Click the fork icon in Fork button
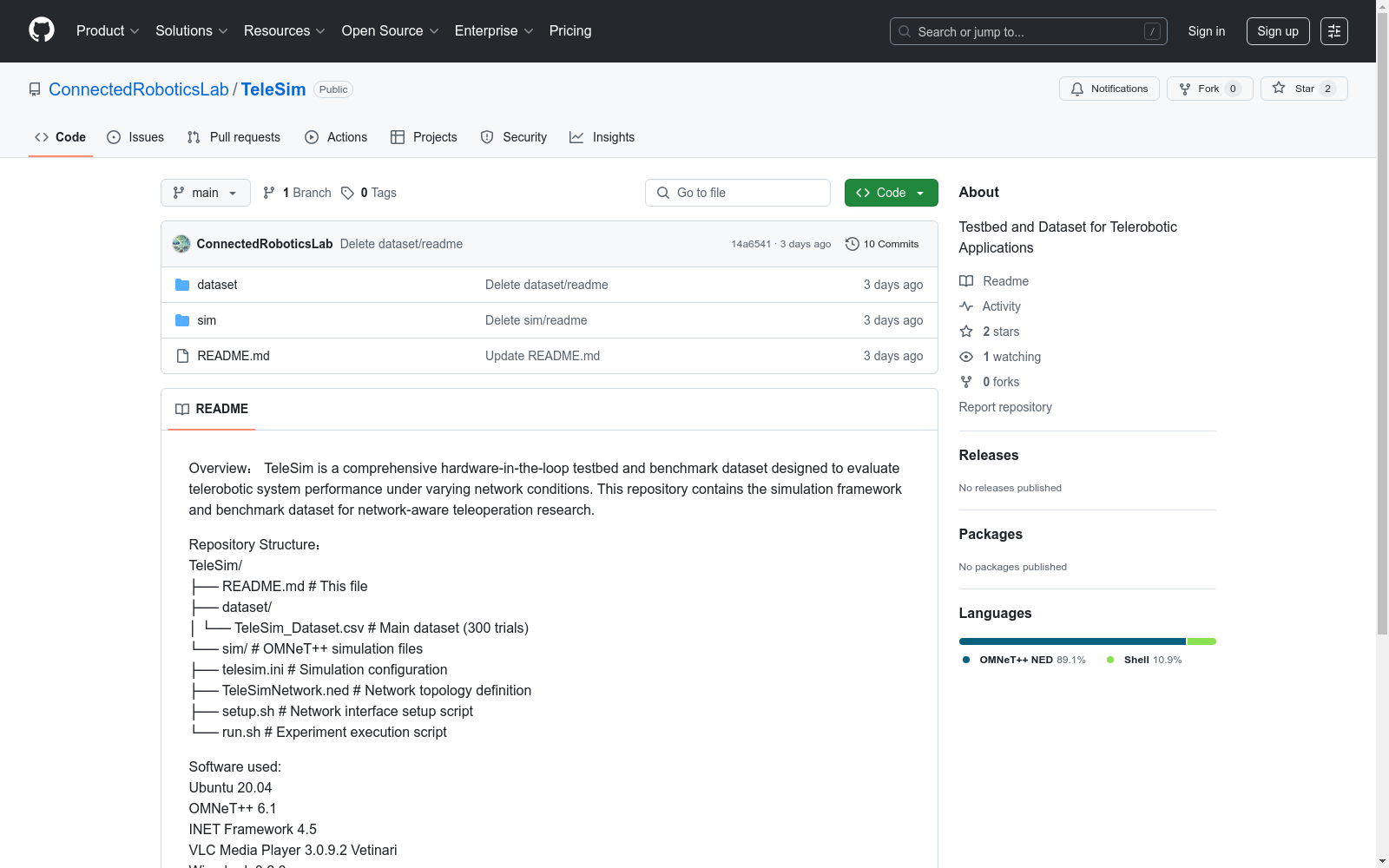The width and height of the screenshot is (1389, 868). click(x=1185, y=89)
